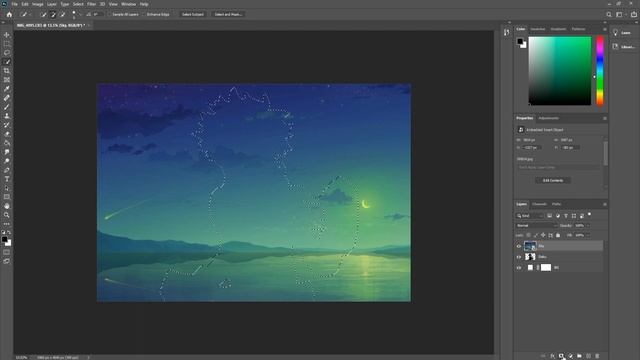Viewport: 640px width, 360px height.
Task: Click Add layer mask icon in Layers panel
Action: (x=561, y=356)
